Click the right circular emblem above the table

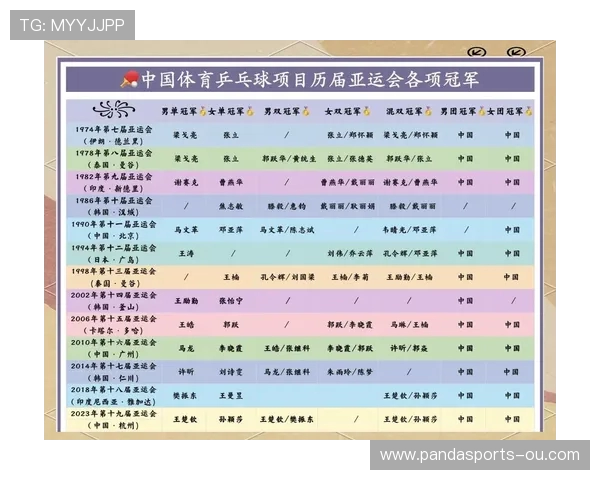pos(516,51)
